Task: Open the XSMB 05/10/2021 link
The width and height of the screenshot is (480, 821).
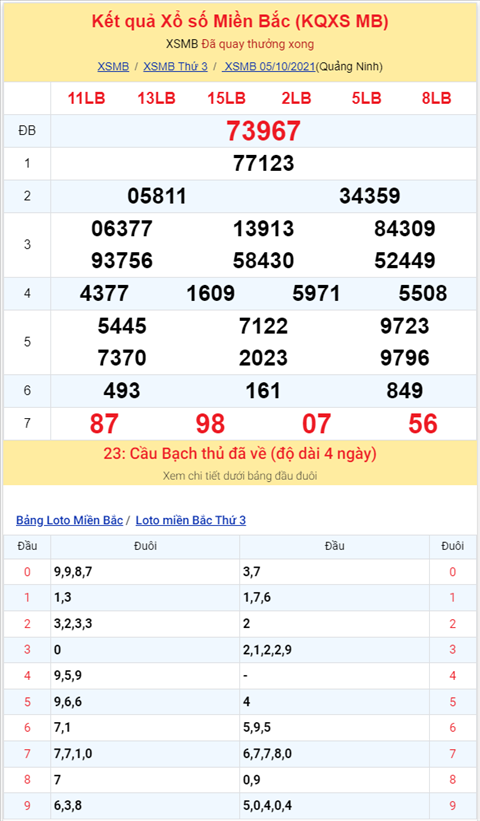Action: [x=269, y=66]
